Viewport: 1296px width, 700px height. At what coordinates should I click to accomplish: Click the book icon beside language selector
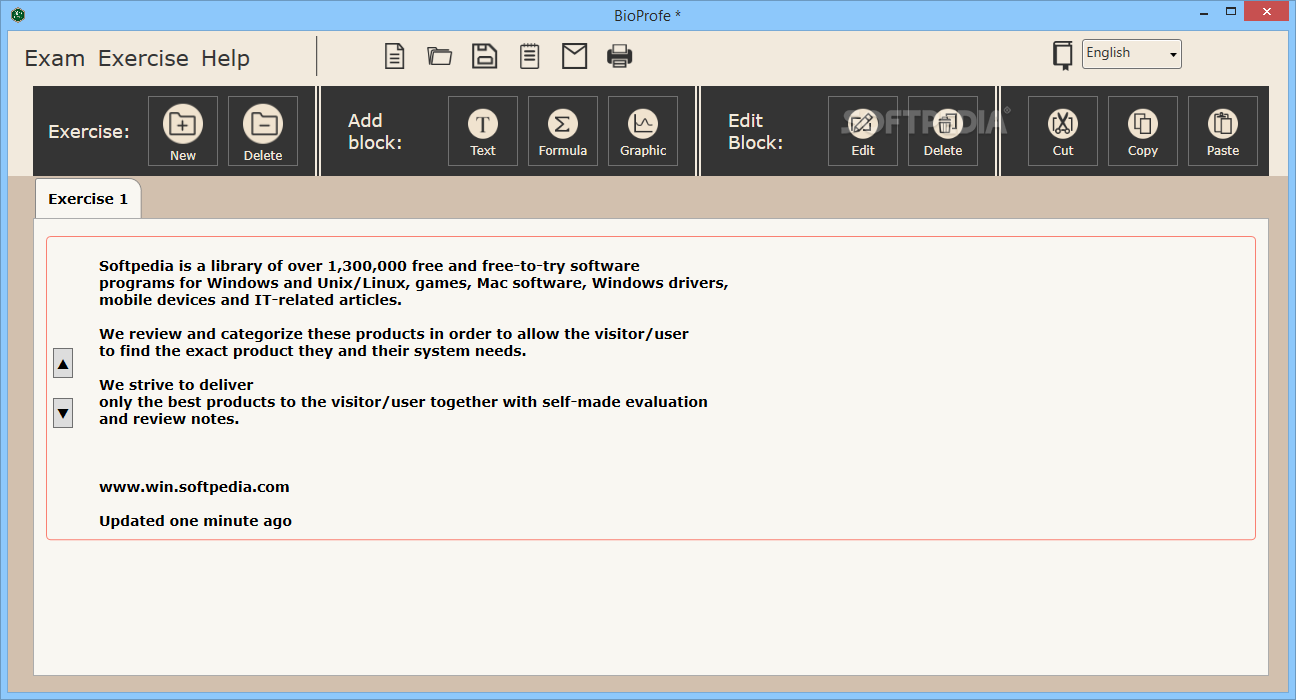coord(1063,55)
